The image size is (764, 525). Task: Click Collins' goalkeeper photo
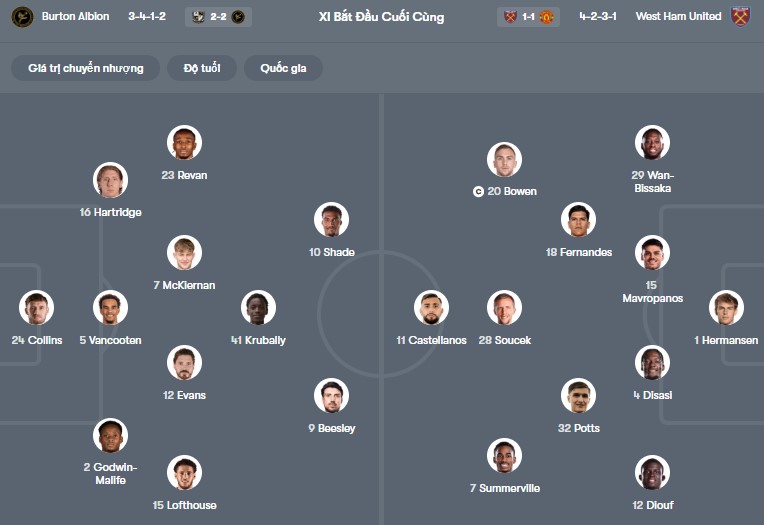(37, 309)
